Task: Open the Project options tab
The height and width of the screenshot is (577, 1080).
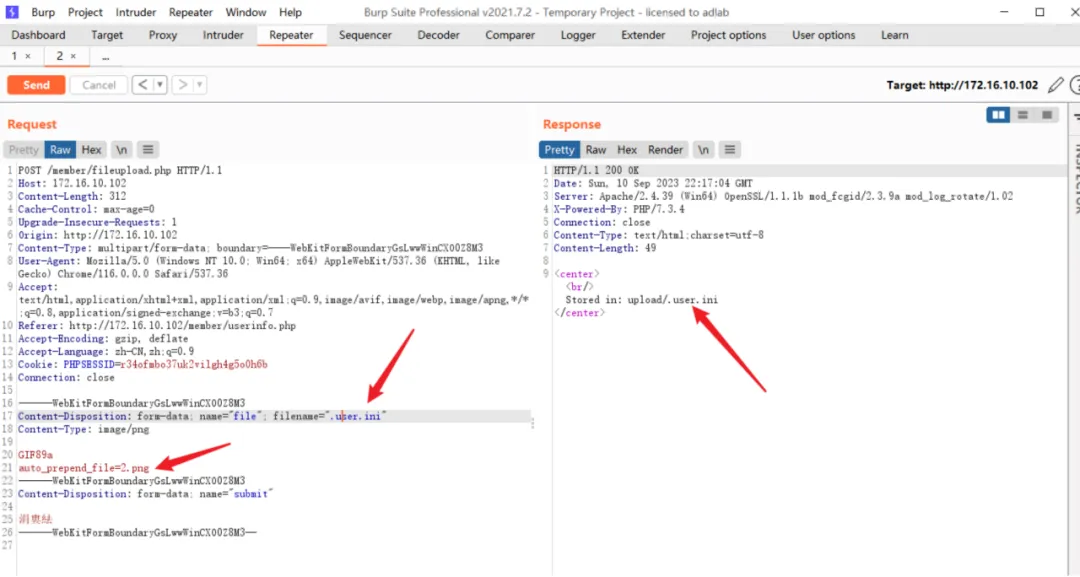Action: 728,35
